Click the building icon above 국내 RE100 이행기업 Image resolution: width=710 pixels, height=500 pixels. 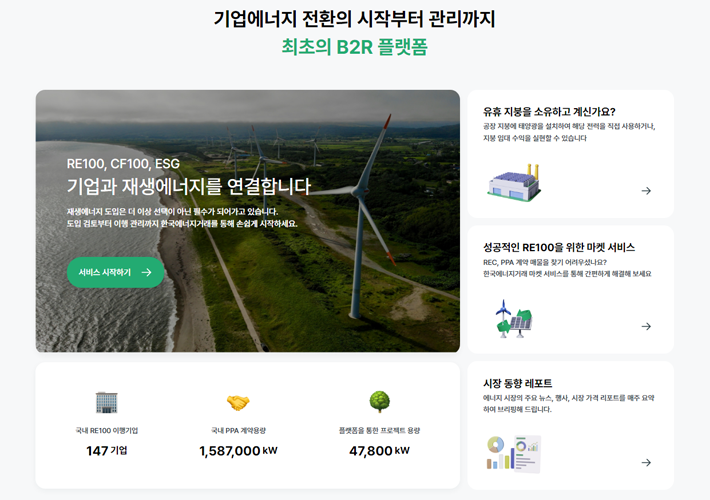click(x=106, y=402)
